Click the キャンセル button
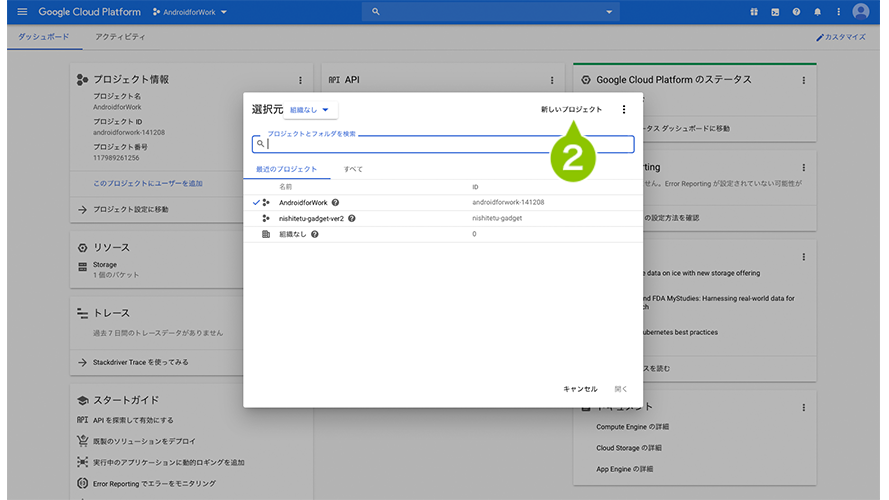This screenshot has width=889, height=500. (580, 389)
